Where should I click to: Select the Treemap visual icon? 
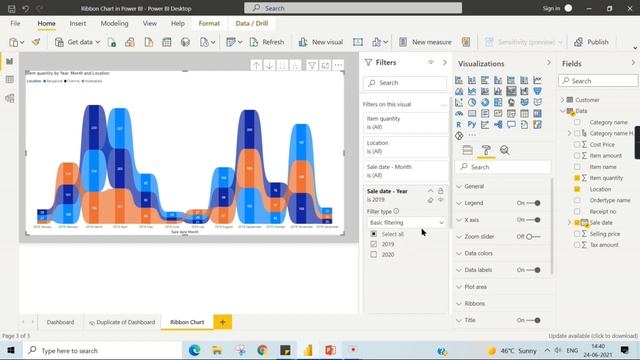498,102
